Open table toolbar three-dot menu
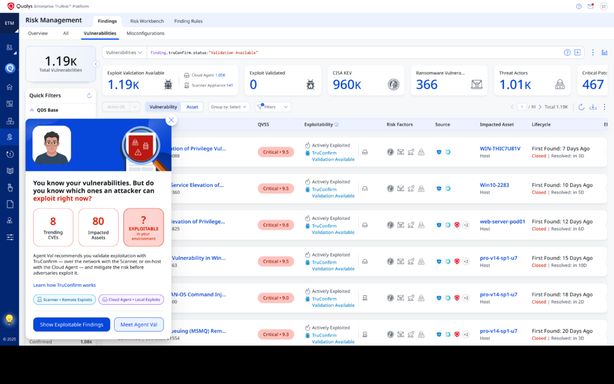The width and height of the screenshot is (614, 384). (604, 107)
